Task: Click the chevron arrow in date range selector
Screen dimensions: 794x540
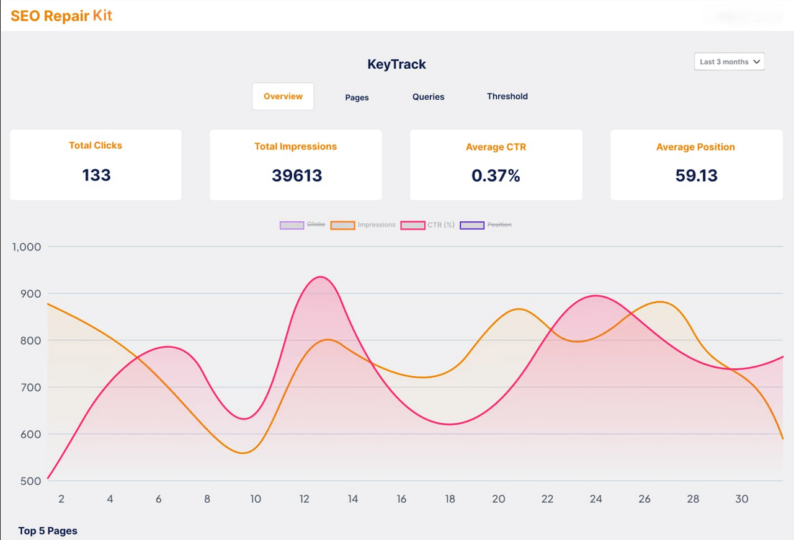Action: 756,62
